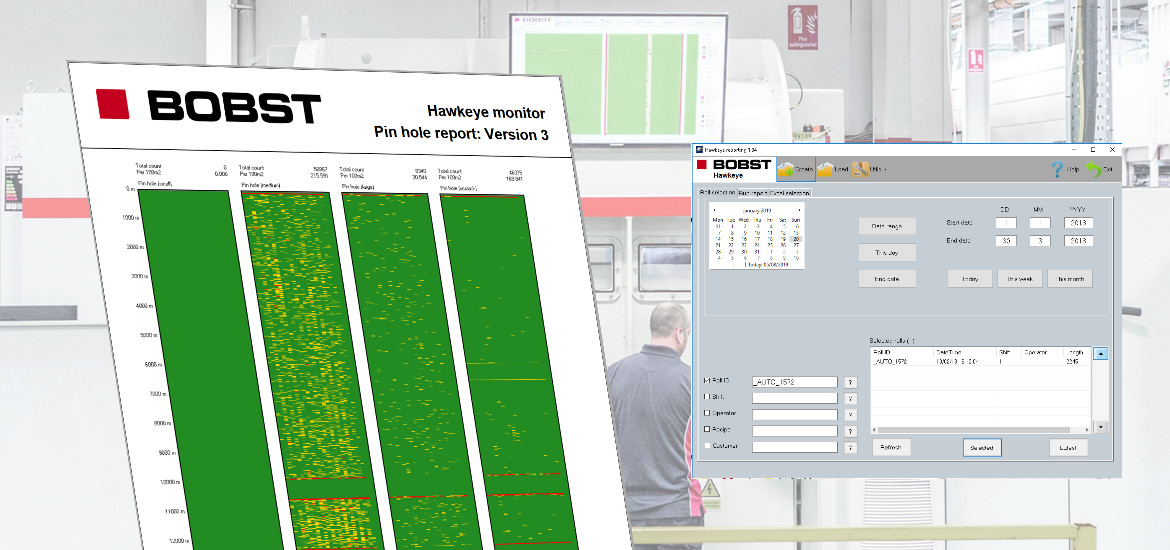
Task: Click the Refresh button
Action: point(891,448)
